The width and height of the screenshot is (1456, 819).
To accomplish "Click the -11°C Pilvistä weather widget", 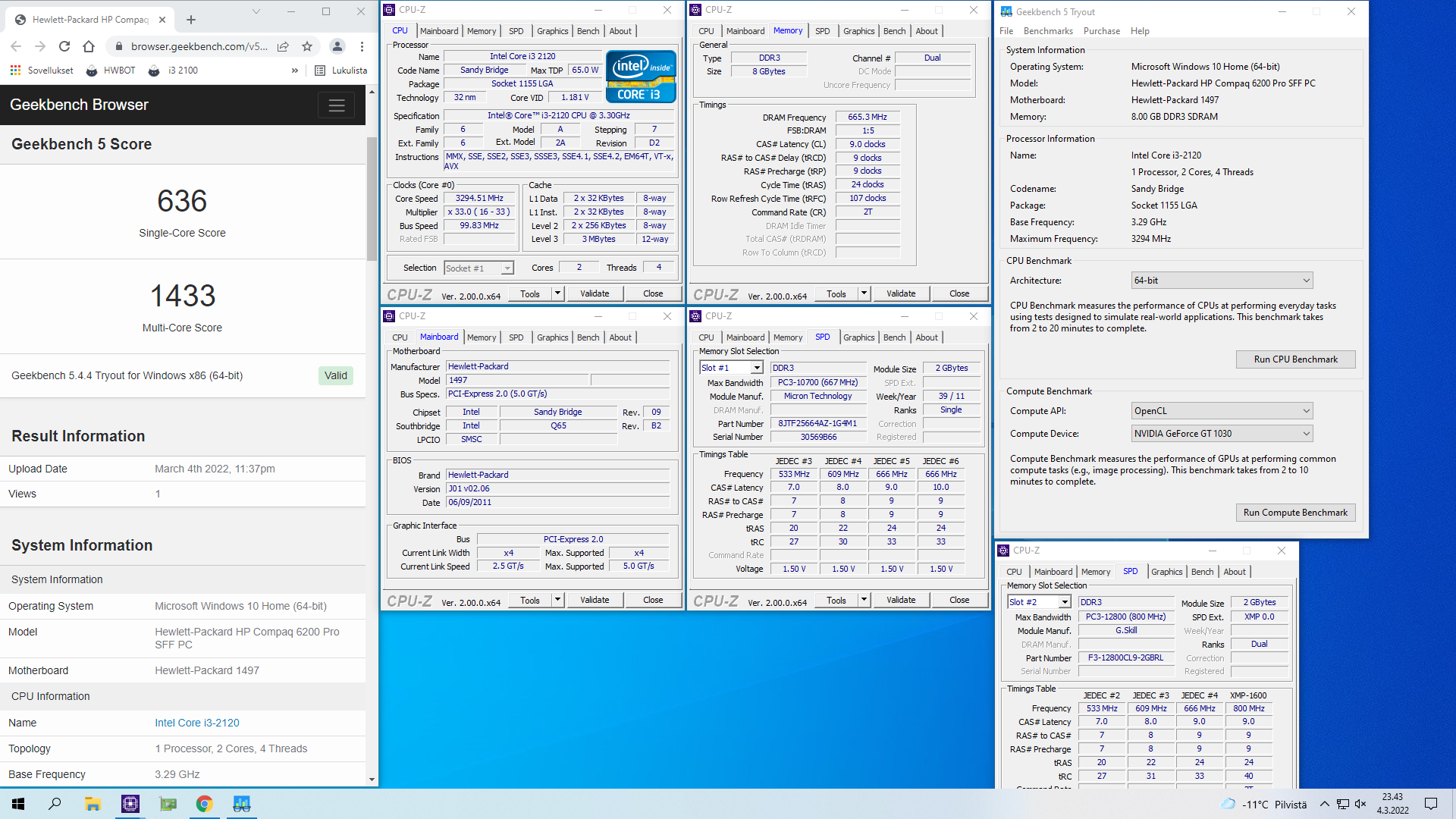I will pyautogui.click(x=1264, y=804).
